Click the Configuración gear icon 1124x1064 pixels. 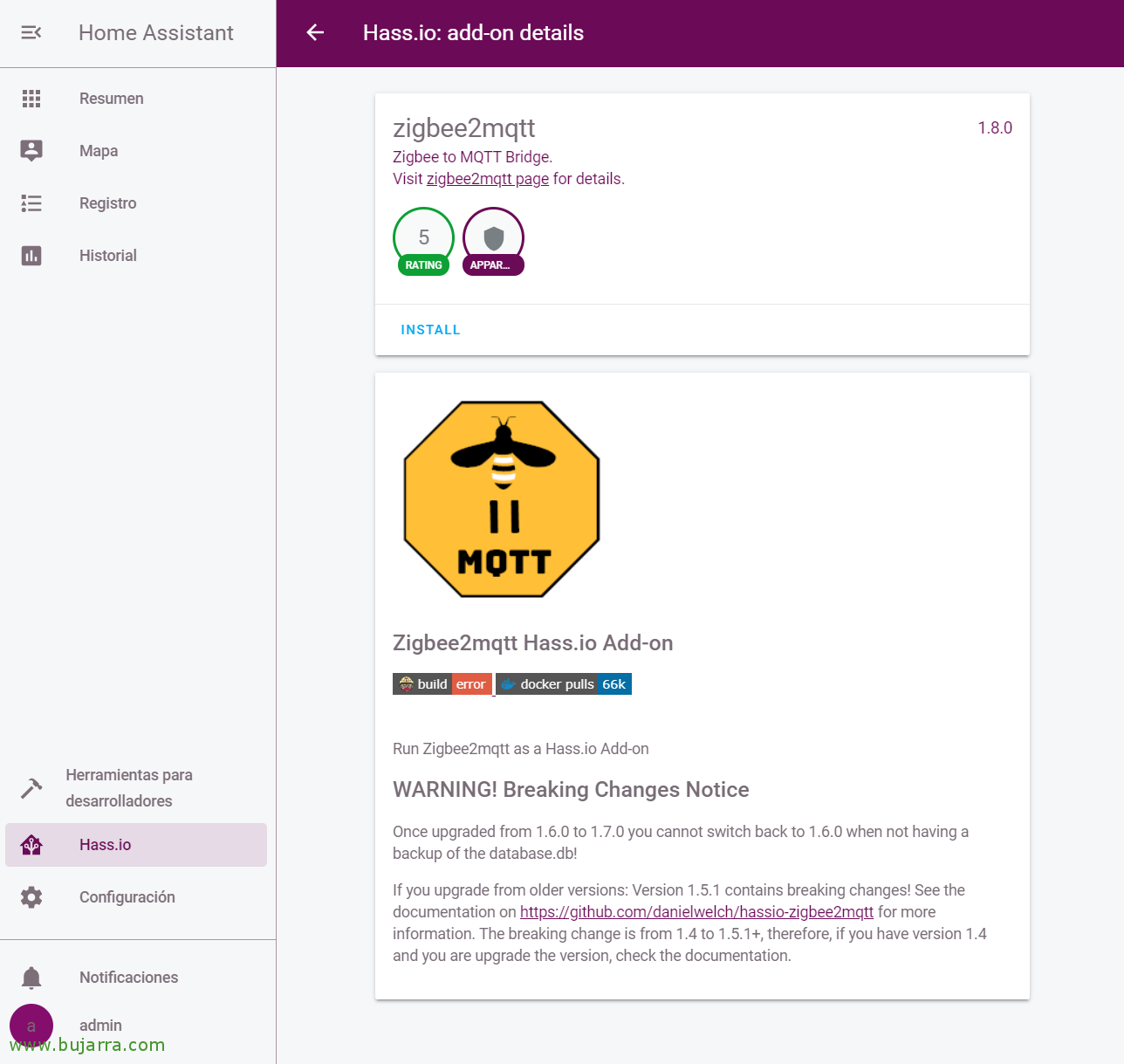(x=31, y=897)
